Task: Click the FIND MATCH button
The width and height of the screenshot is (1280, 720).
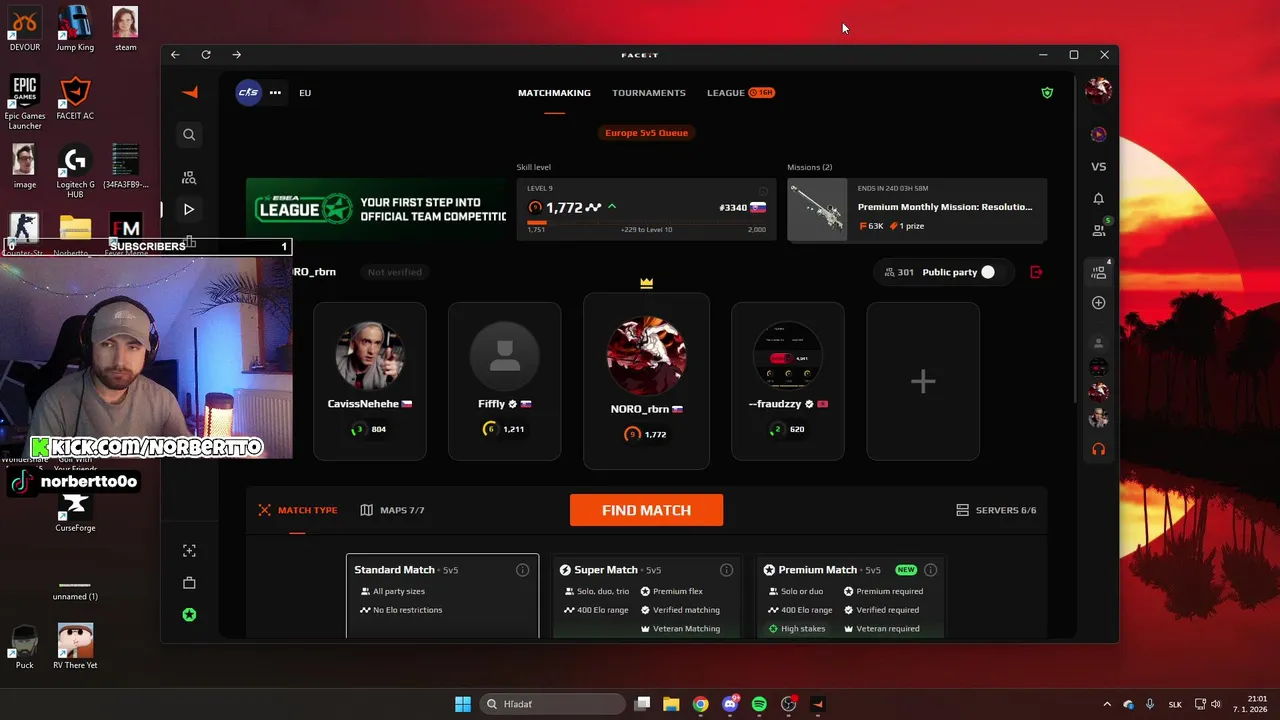Action: click(x=646, y=510)
